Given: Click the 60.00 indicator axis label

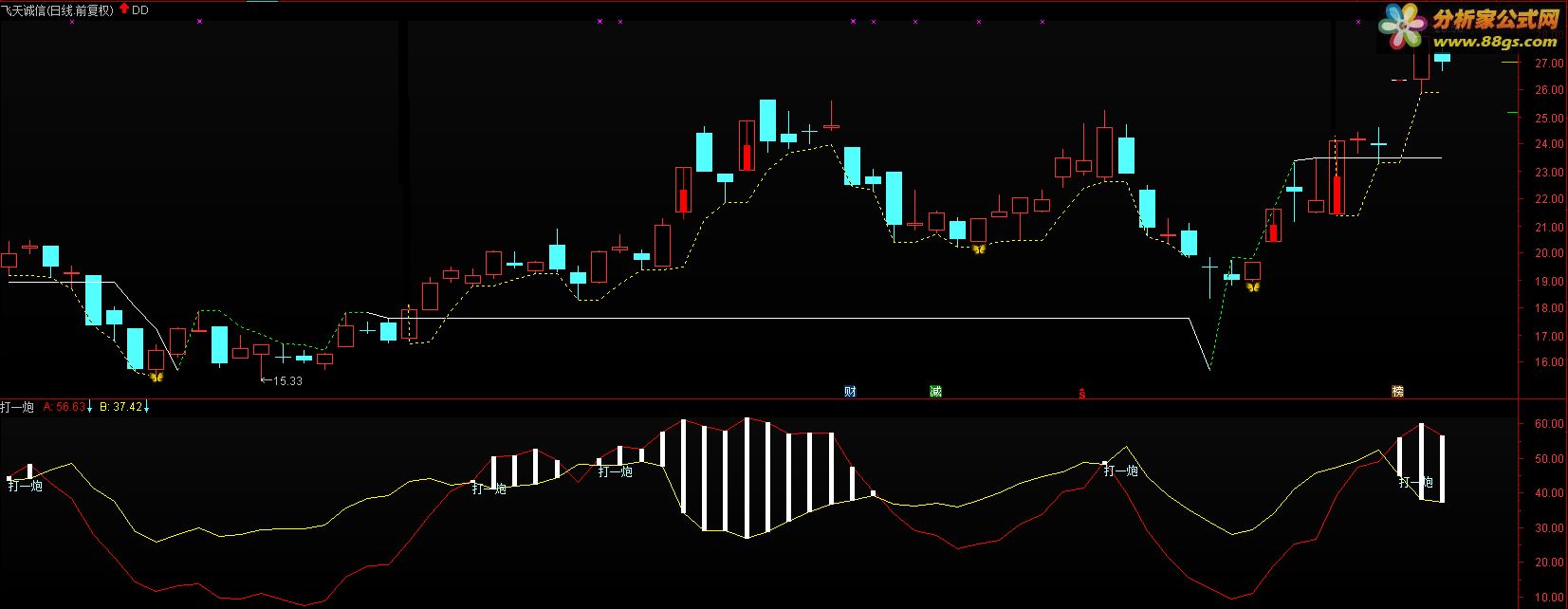Looking at the screenshot, I should [1549, 424].
